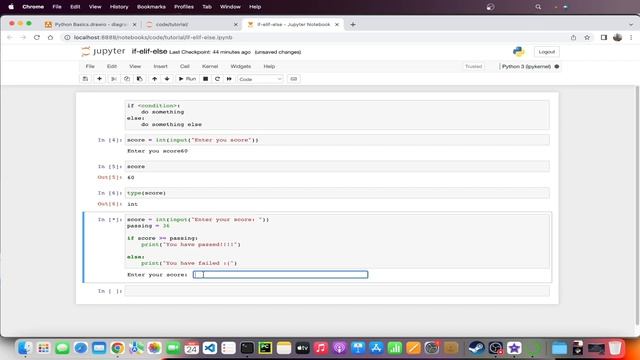Bookmark this page with star icon

point(587,37)
